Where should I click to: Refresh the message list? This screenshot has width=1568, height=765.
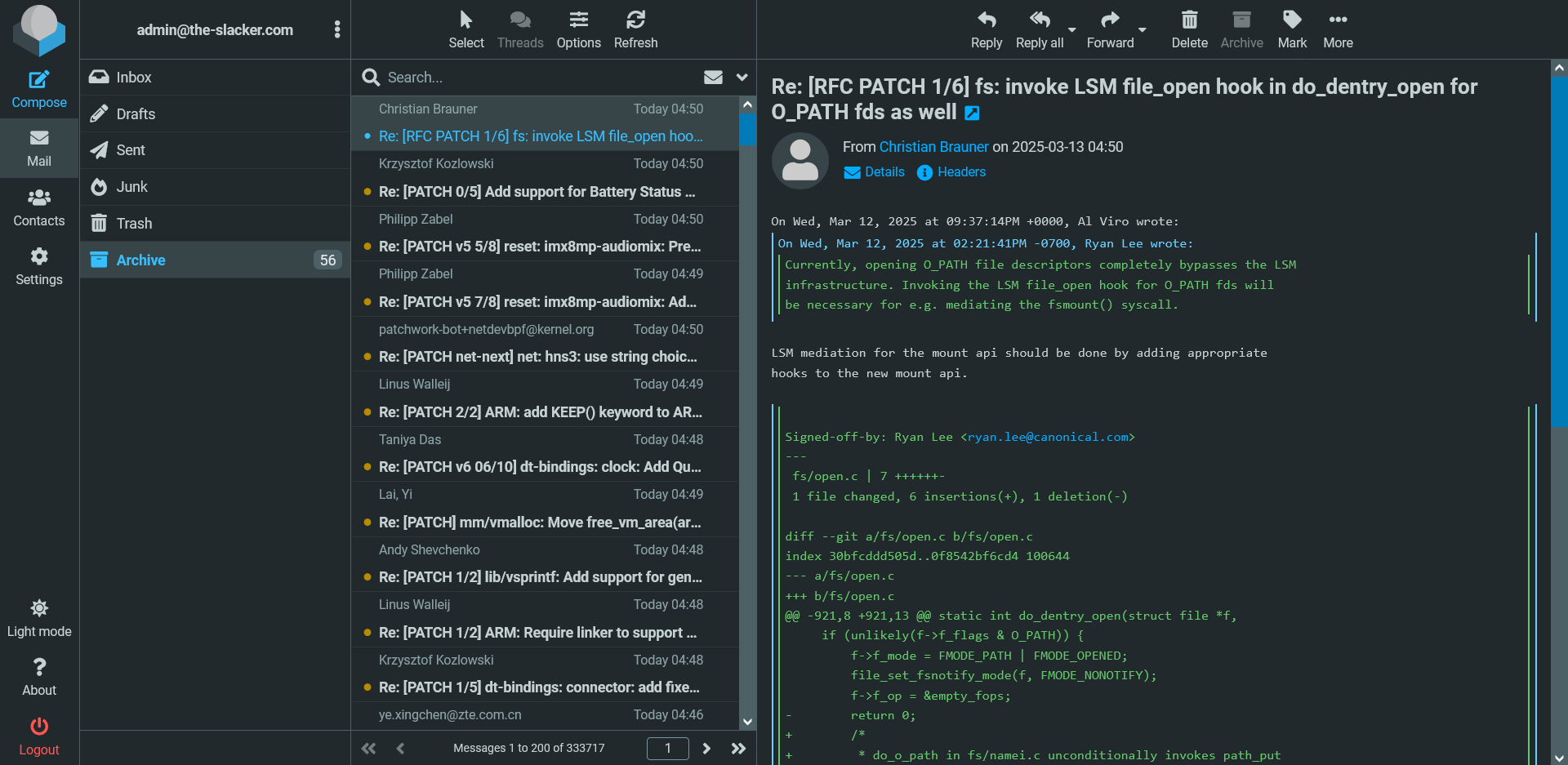click(x=636, y=29)
